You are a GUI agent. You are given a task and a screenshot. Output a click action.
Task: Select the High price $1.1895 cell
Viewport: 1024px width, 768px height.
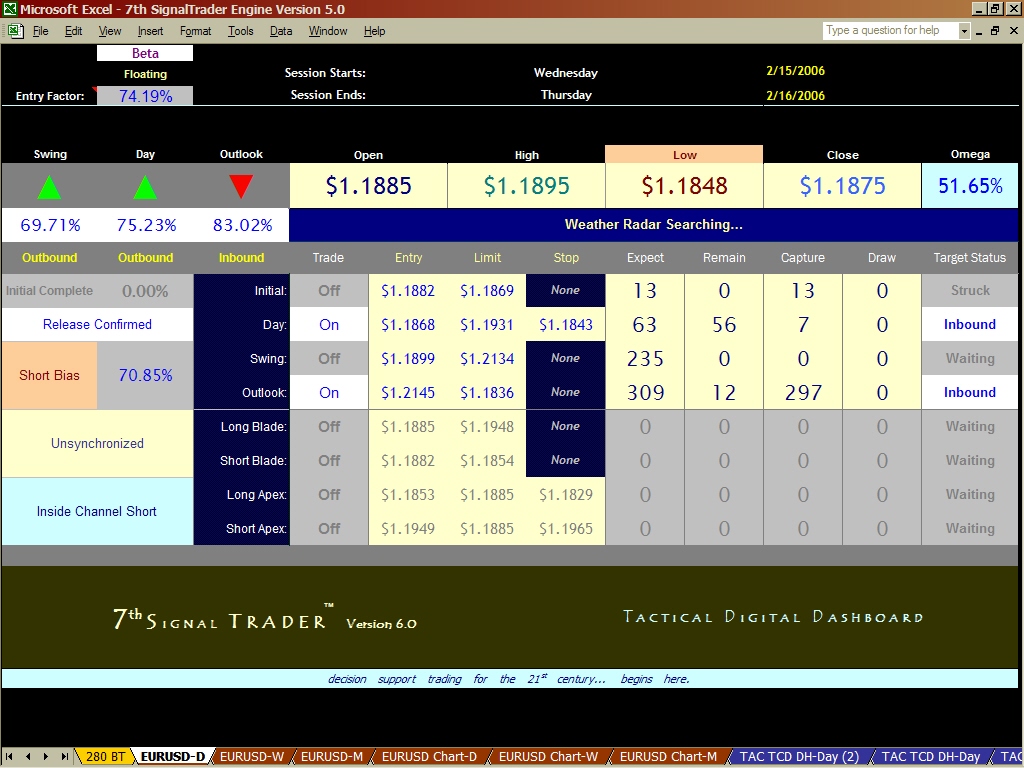point(526,185)
